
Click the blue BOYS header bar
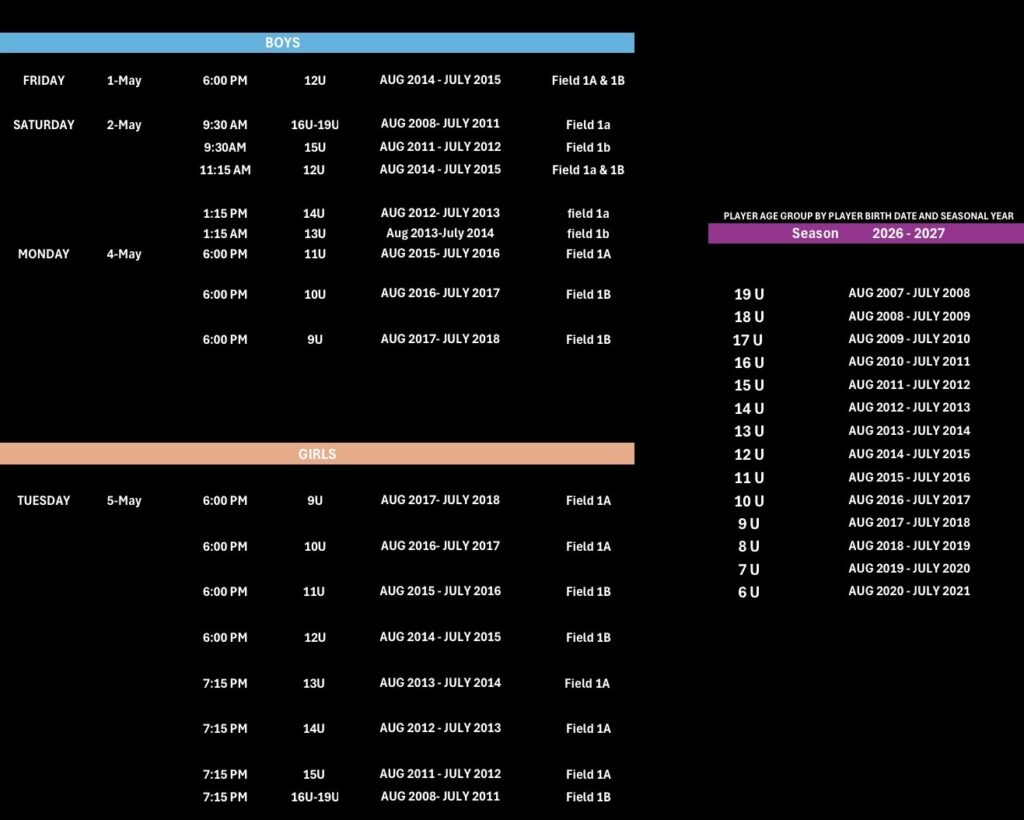(x=316, y=43)
